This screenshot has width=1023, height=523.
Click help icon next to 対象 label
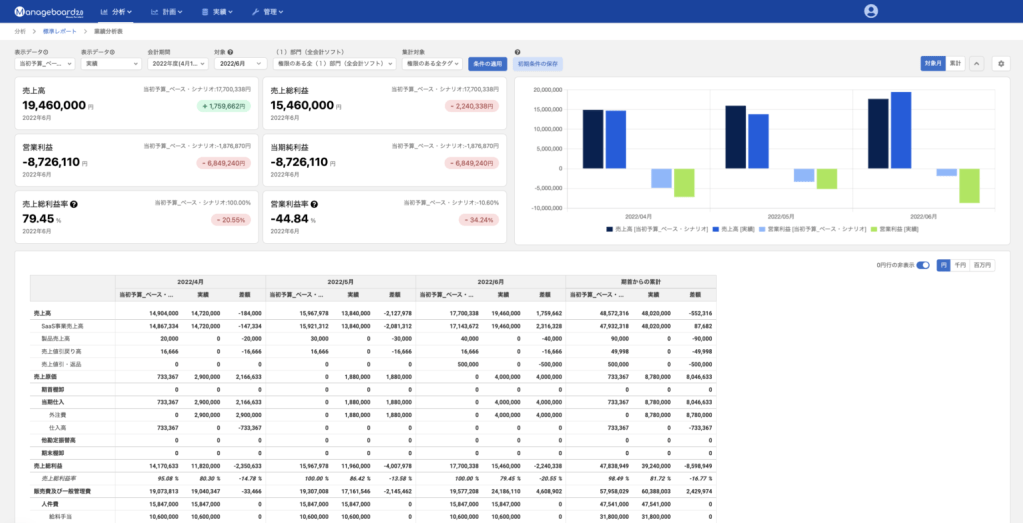pos(231,51)
